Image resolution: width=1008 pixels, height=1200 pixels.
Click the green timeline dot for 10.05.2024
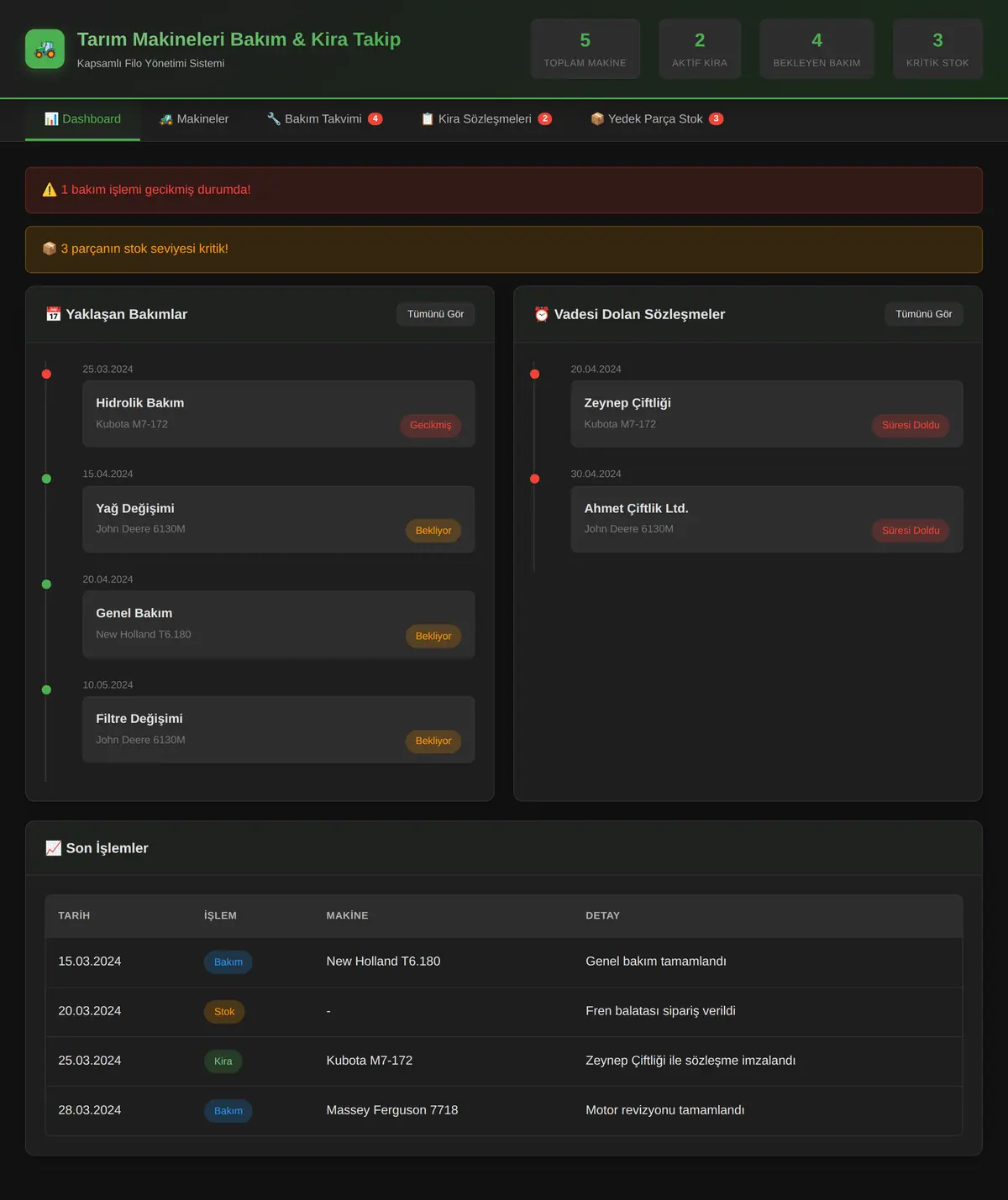click(x=46, y=689)
